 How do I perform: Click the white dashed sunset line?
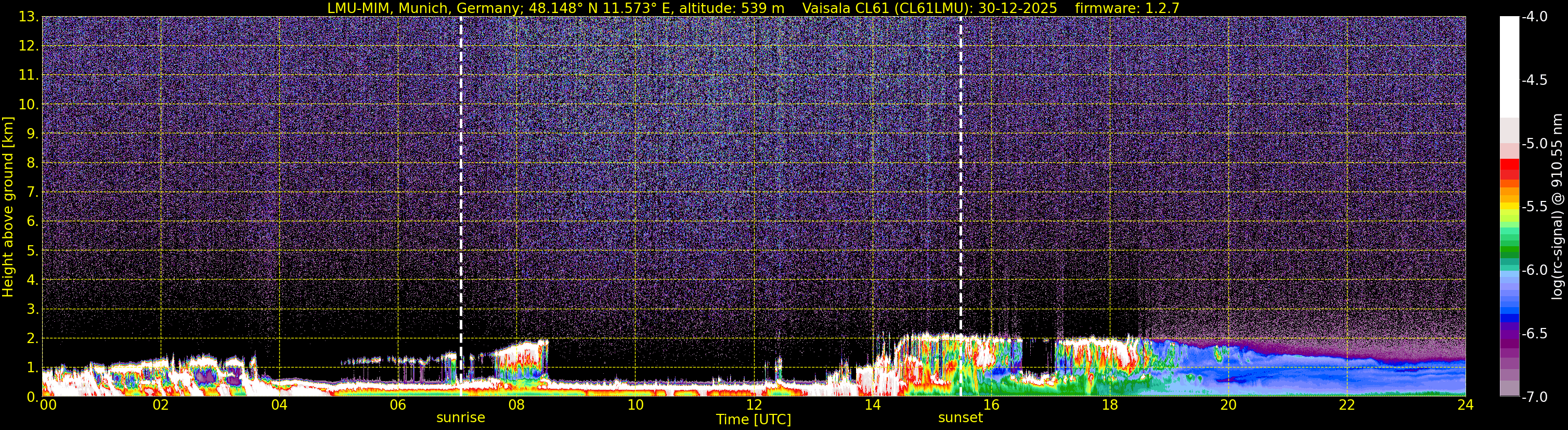coord(961,207)
